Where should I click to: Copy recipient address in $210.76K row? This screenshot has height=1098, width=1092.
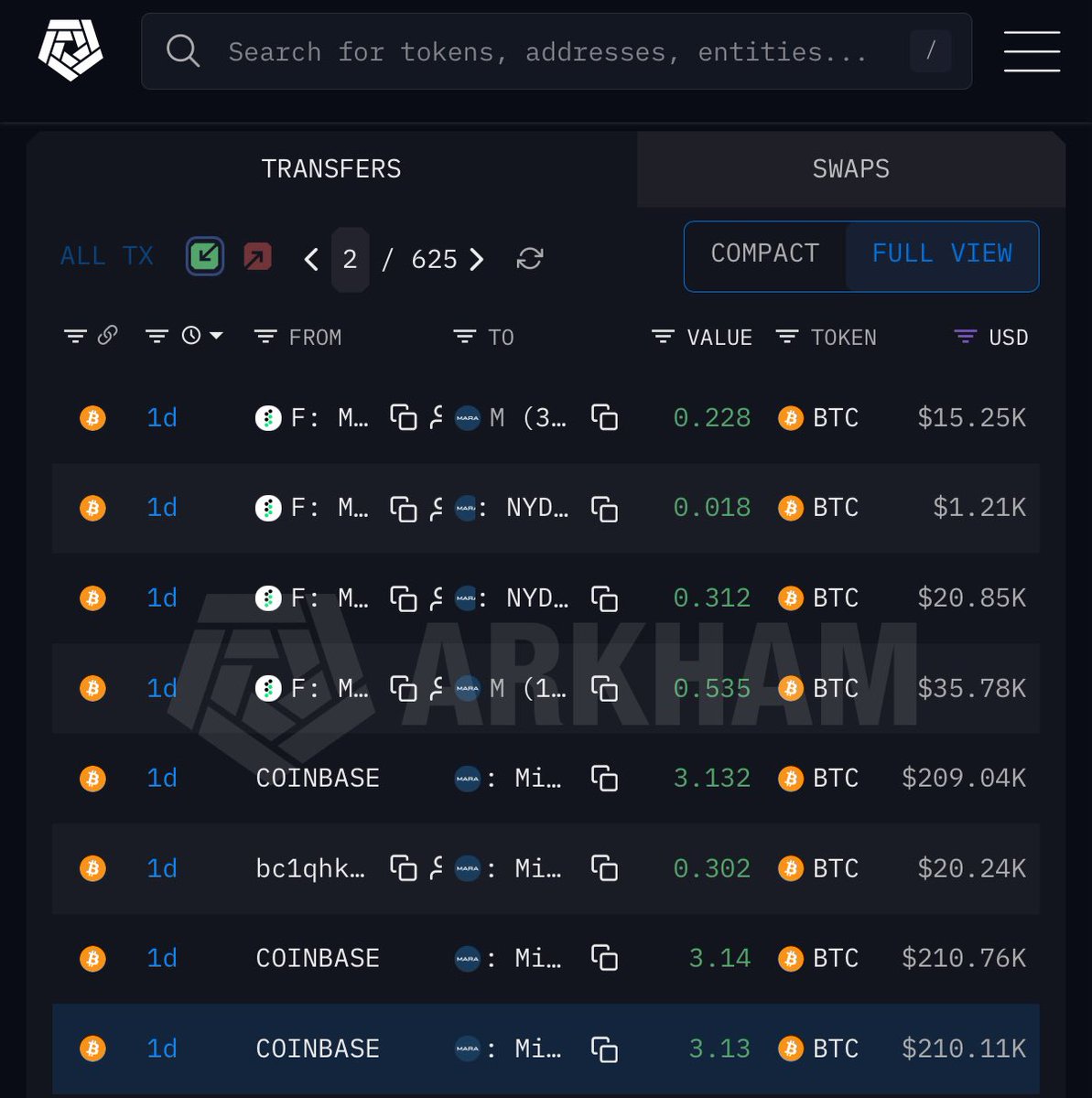tap(604, 958)
